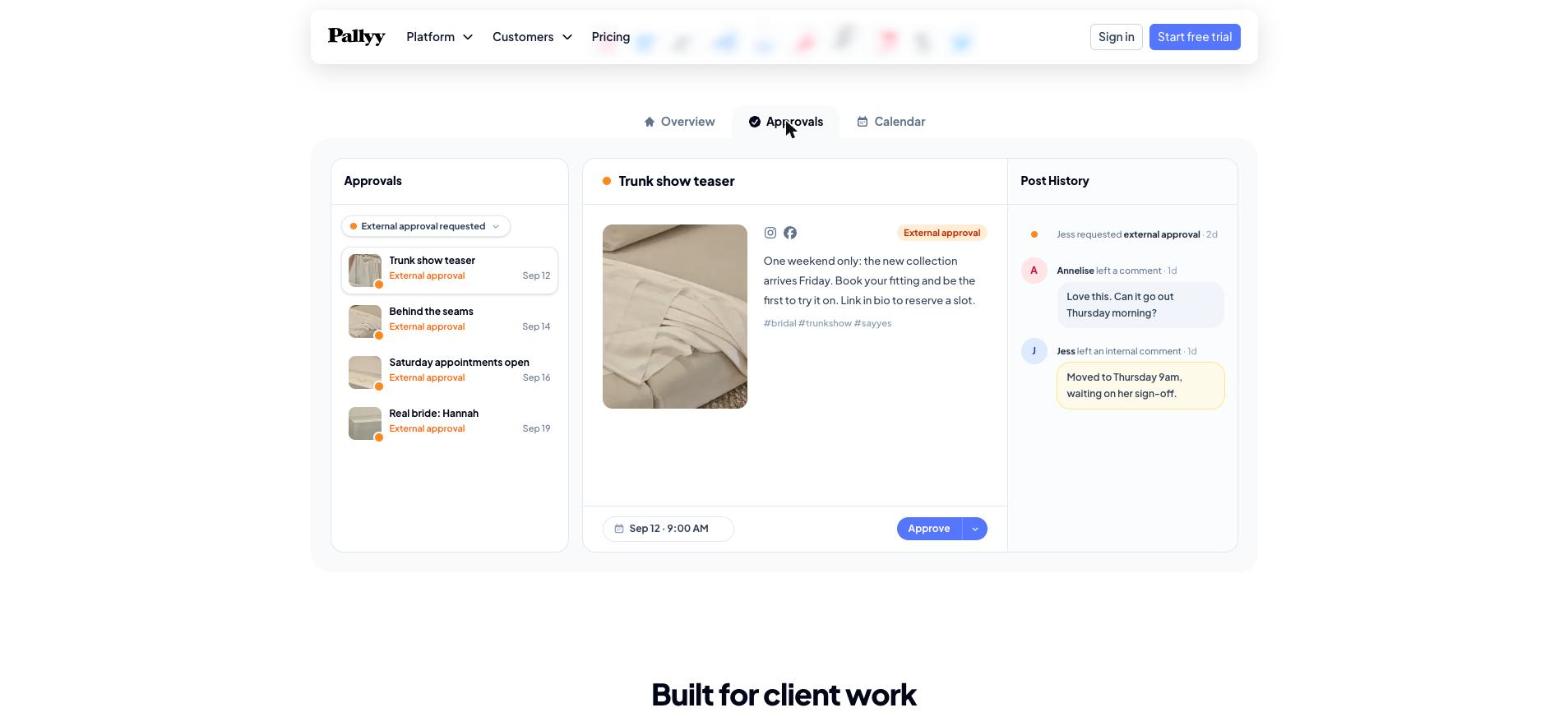
Task: Select the Approvals tab
Action: 786,122
